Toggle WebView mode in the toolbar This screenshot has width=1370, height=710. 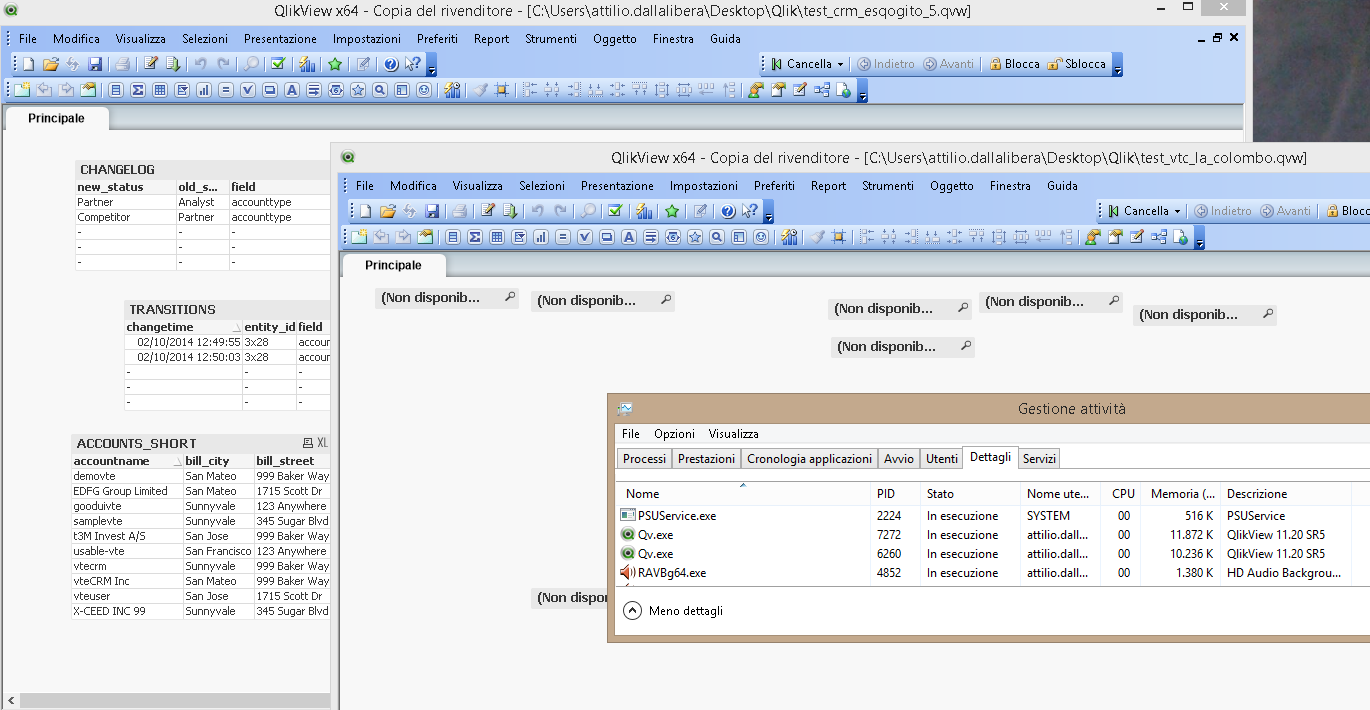pos(845,89)
